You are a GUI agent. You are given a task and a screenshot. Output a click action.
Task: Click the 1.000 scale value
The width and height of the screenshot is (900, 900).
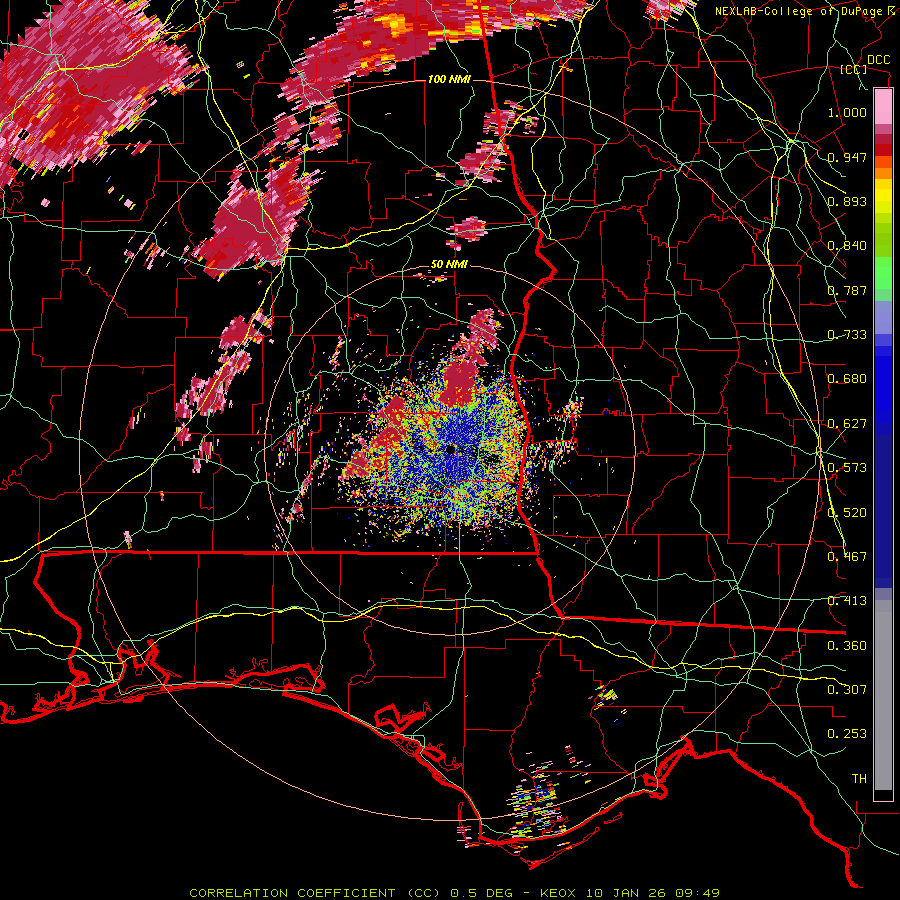[x=847, y=112]
